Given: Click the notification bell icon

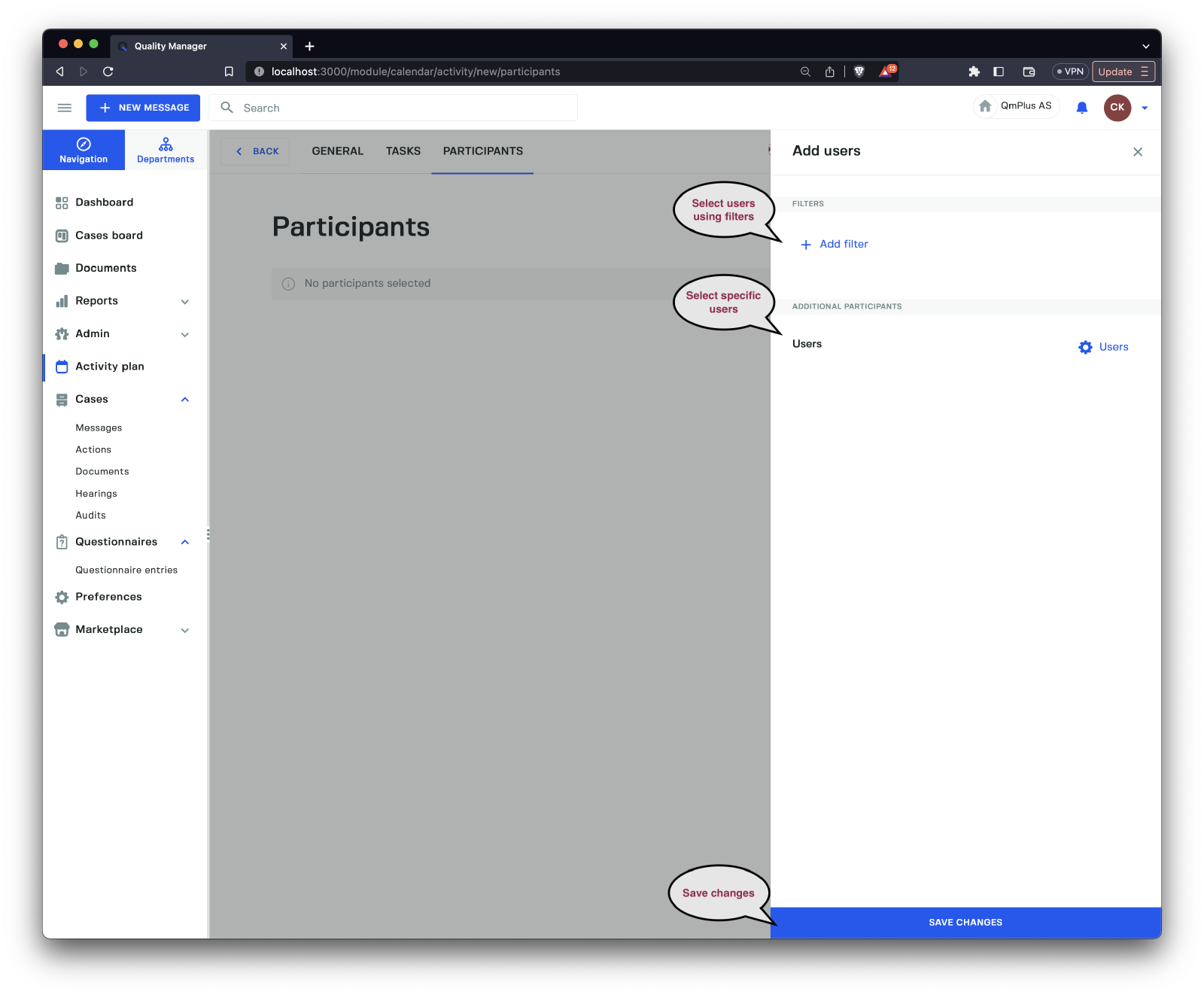Looking at the screenshot, I should coord(1081,108).
